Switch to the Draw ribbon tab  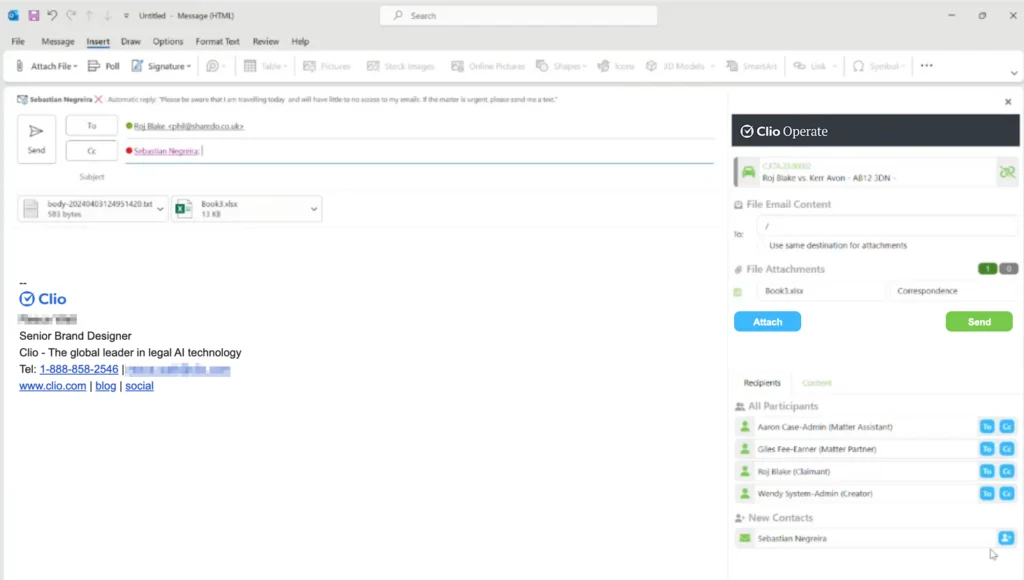click(x=130, y=42)
